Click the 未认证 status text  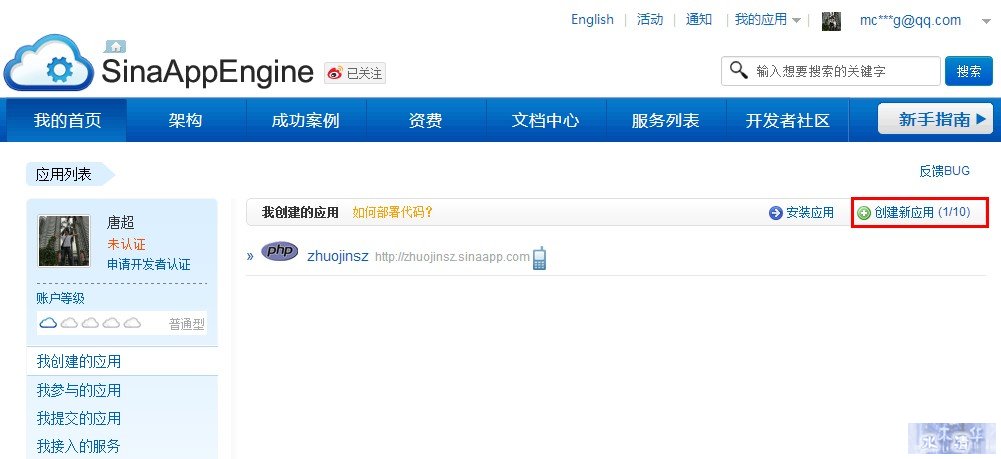126,244
